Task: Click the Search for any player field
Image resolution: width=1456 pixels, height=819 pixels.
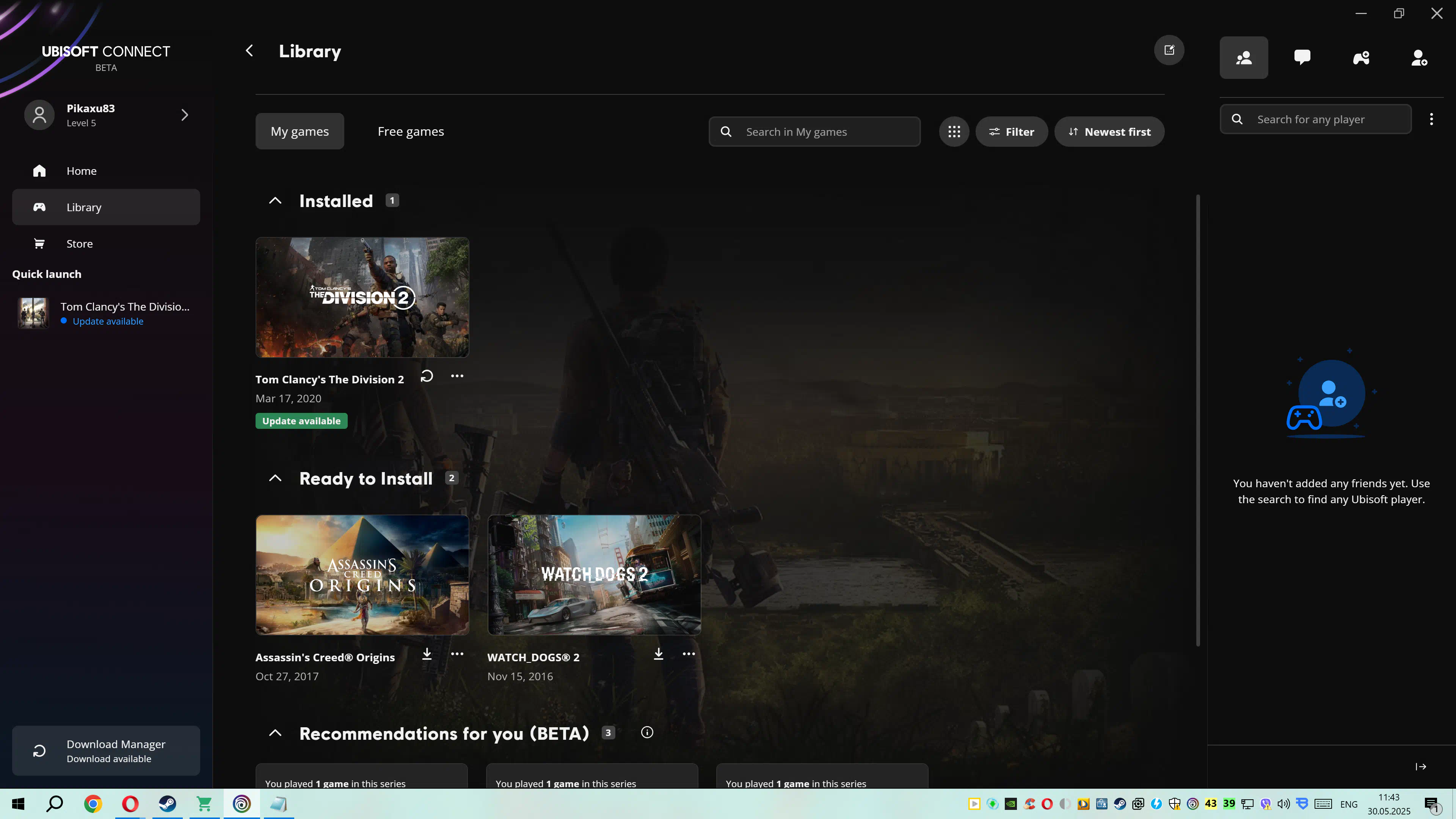Action: tap(1316, 119)
